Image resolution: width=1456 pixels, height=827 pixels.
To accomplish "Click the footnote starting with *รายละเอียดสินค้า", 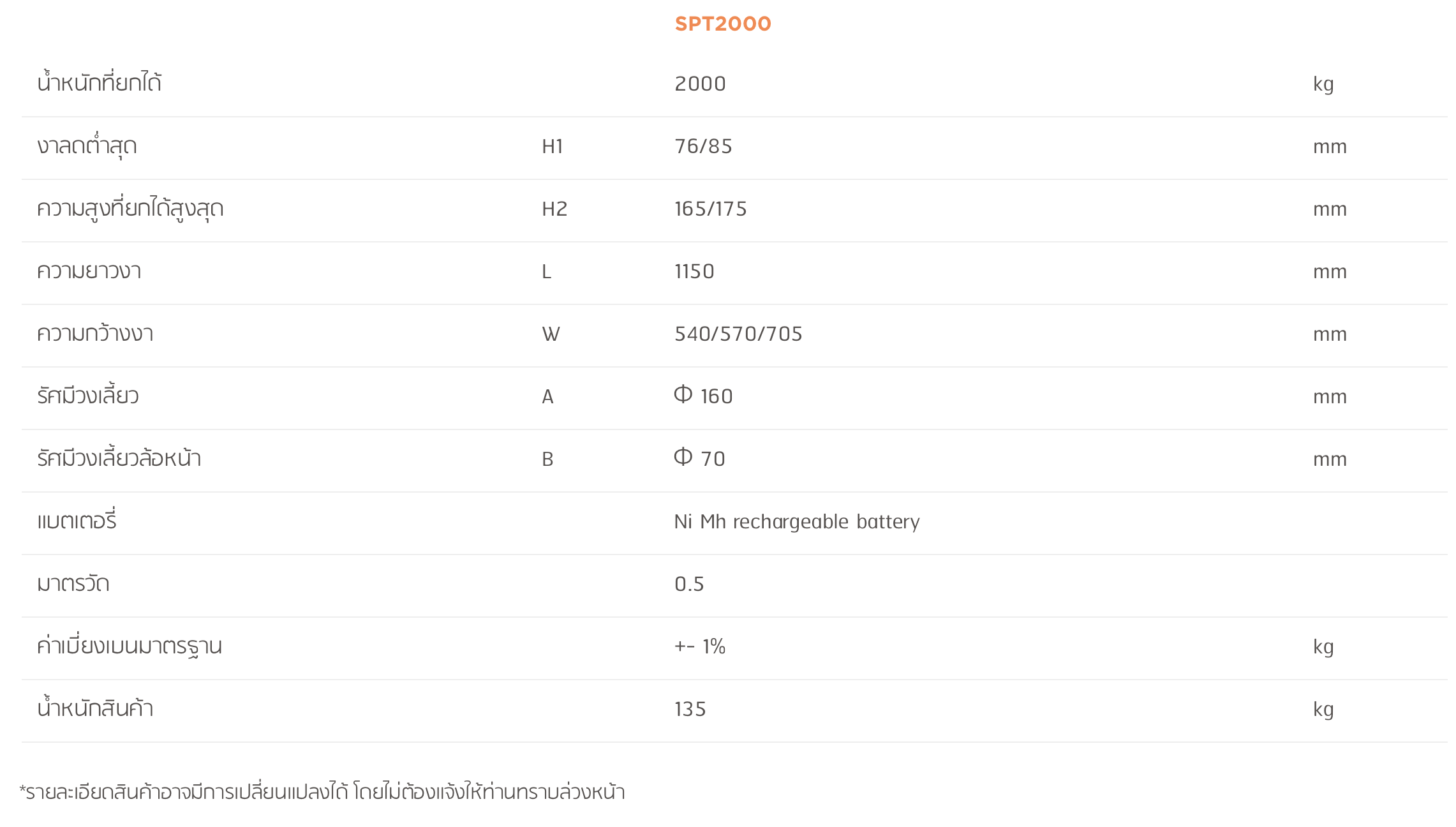I will pos(322,793).
